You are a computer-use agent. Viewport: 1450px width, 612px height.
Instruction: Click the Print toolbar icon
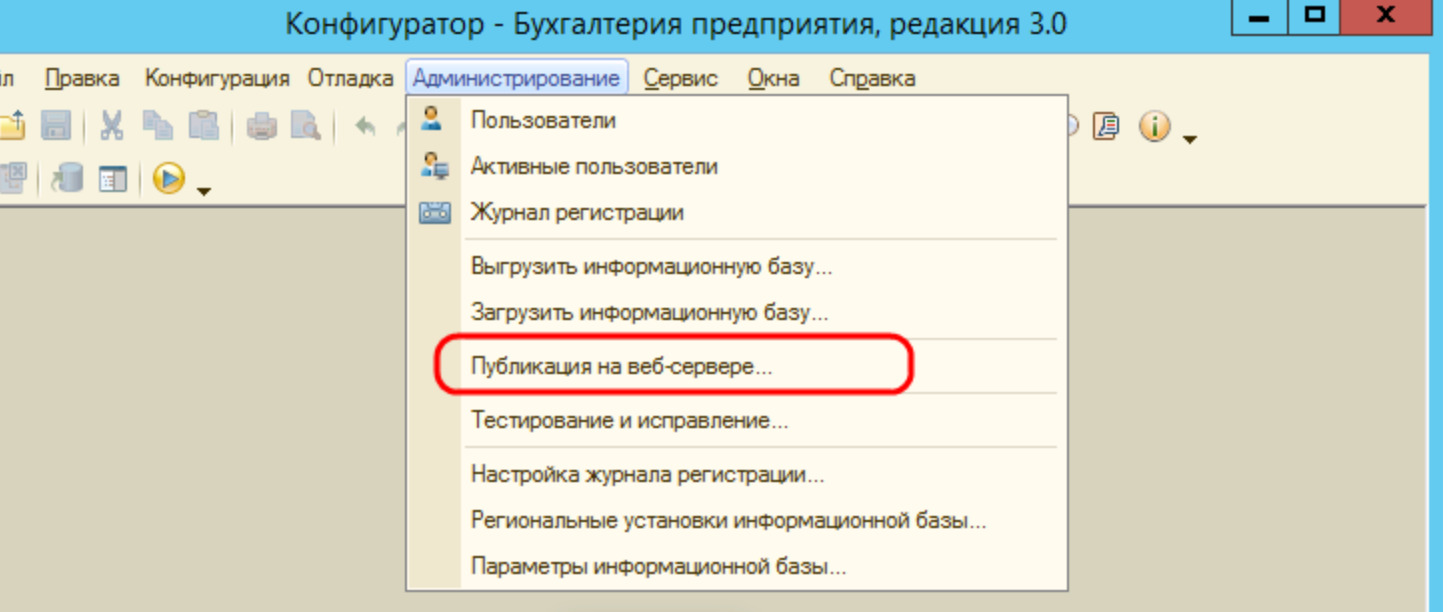pyautogui.click(x=261, y=127)
